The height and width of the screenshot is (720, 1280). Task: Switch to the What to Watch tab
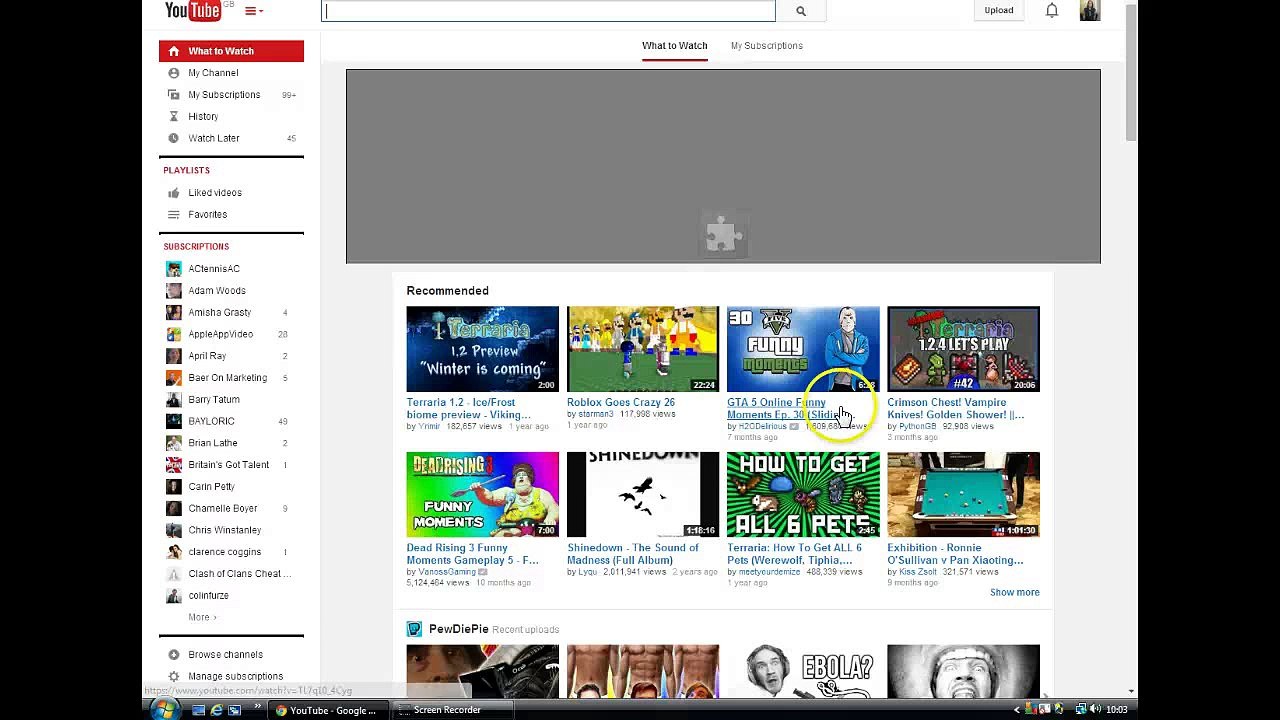coord(674,46)
